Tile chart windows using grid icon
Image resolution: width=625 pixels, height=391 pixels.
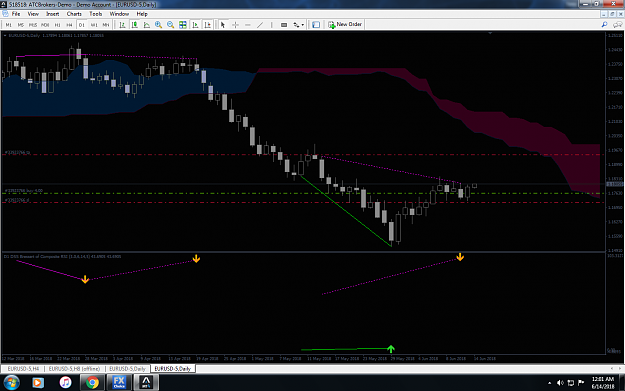click(183, 25)
